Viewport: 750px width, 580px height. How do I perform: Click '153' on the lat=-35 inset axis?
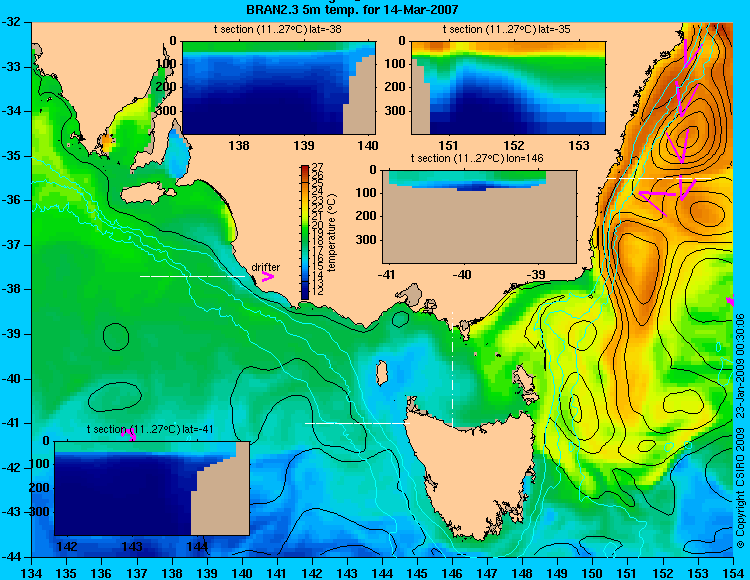(x=579, y=145)
